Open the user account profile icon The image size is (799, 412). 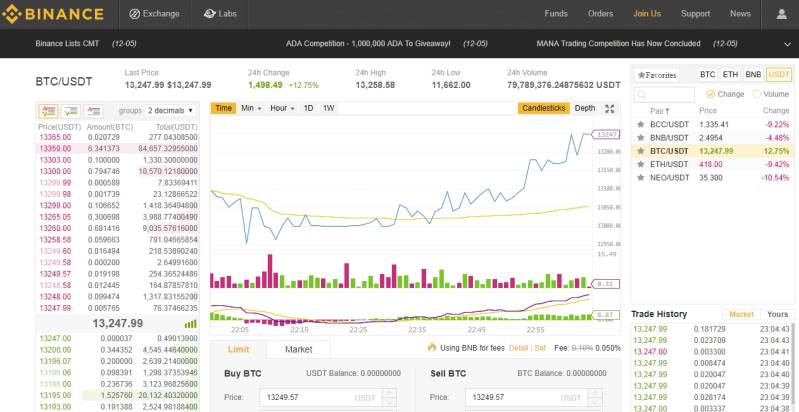781,14
